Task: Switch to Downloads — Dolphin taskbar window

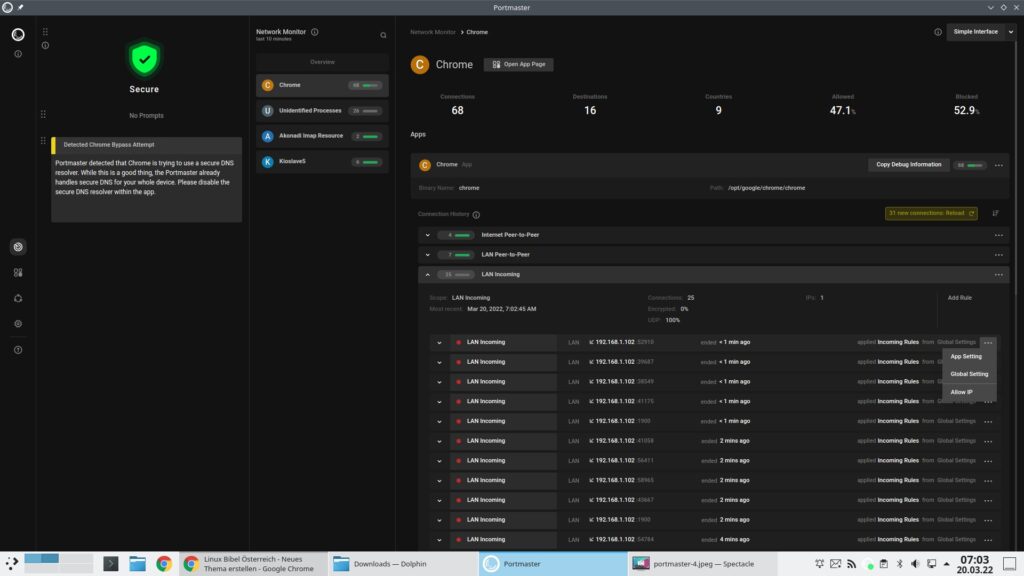Action: (403, 564)
